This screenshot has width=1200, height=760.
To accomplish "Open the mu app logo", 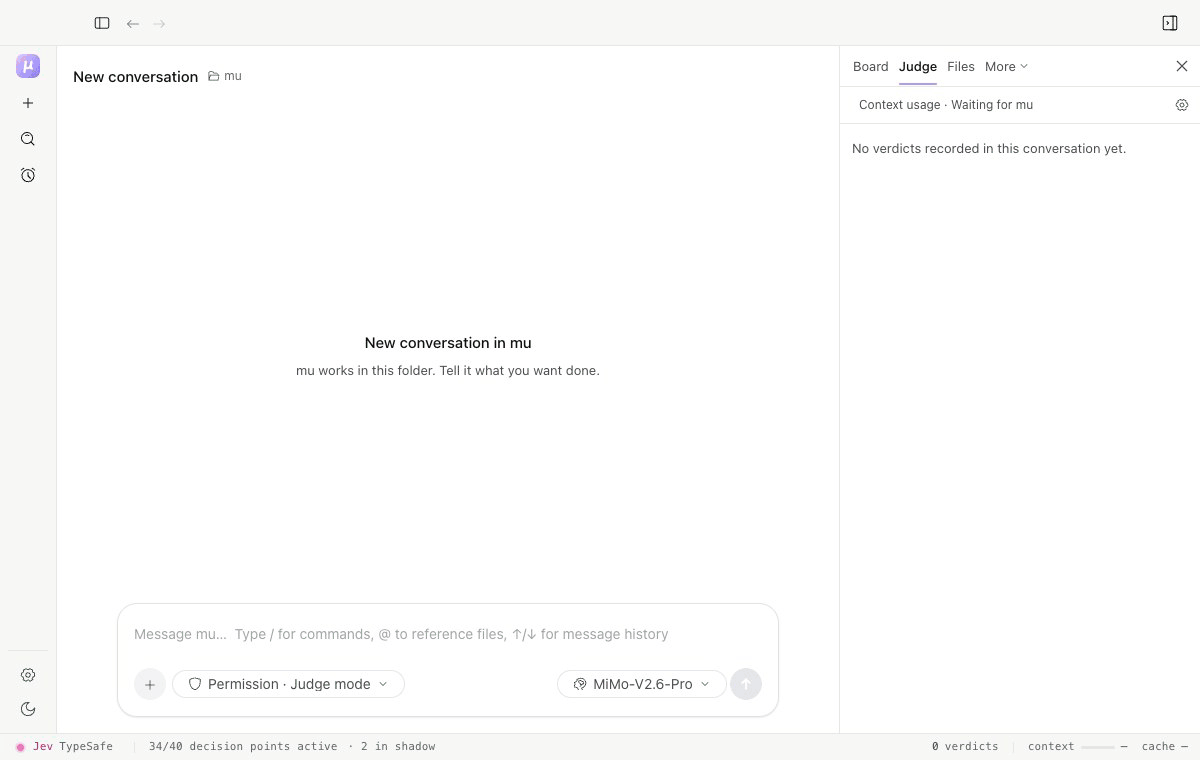I will tap(28, 66).
